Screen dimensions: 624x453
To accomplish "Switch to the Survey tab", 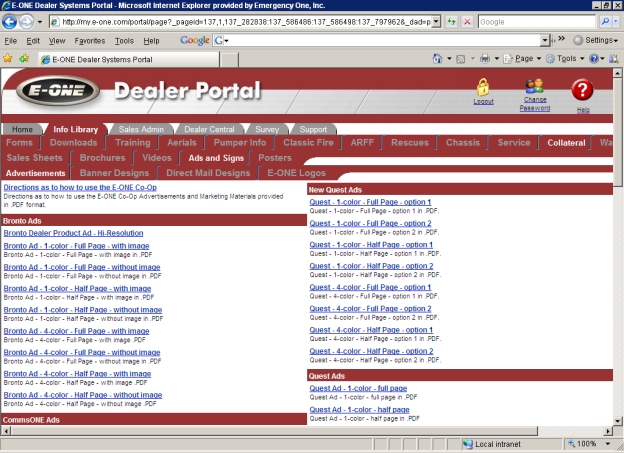I will point(267,129).
